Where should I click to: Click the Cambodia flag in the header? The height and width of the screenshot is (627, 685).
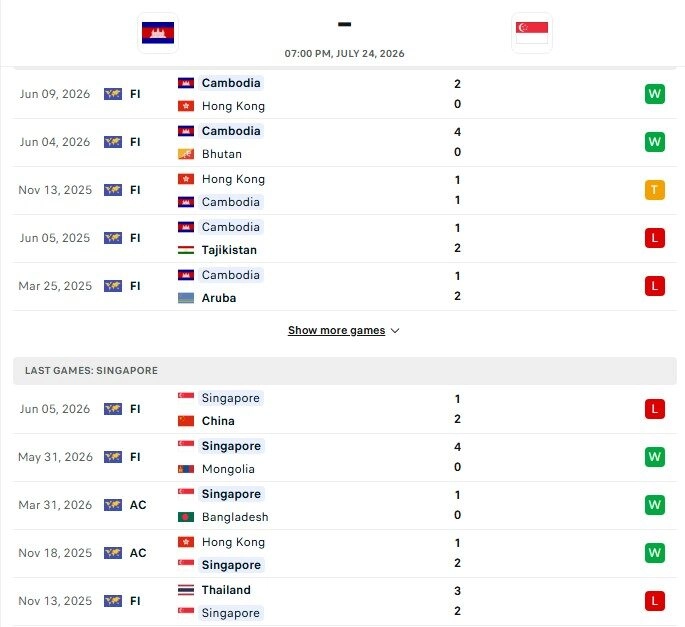(x=158, y=33)
